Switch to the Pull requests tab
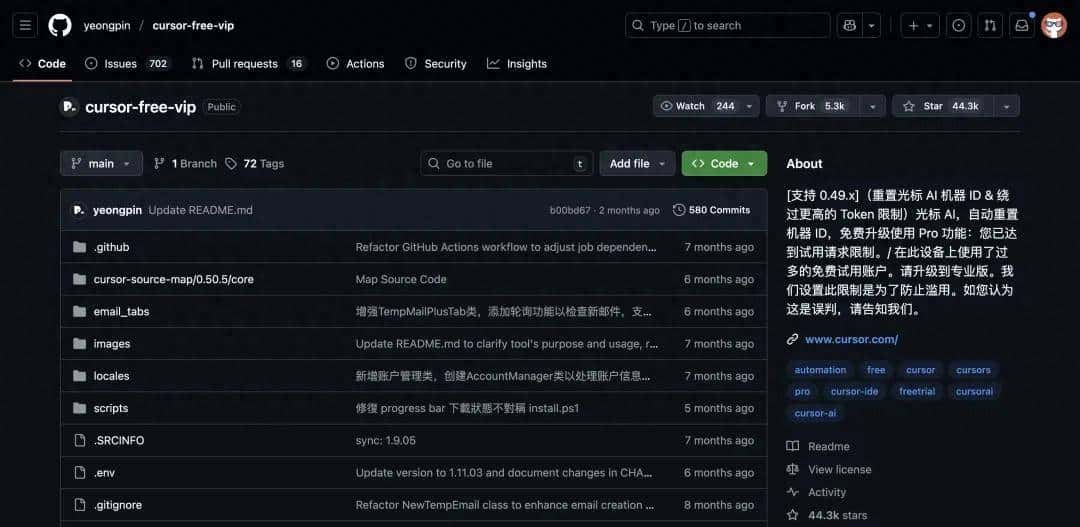Viewport: 1080px width, 527px height. pyautogui.click(x=248, y=63)
